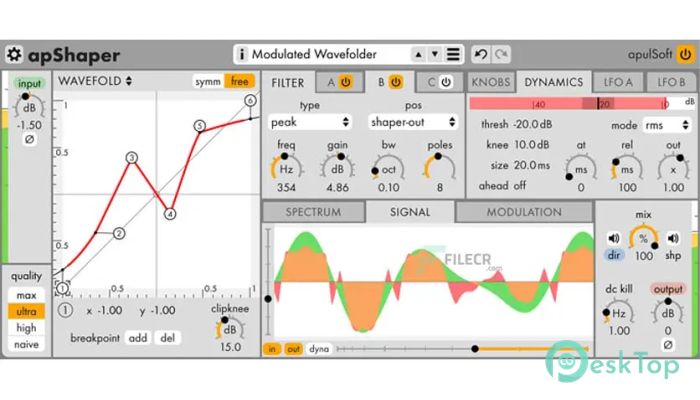Click the bandwidth oct knob

click(x=388, y=169)
